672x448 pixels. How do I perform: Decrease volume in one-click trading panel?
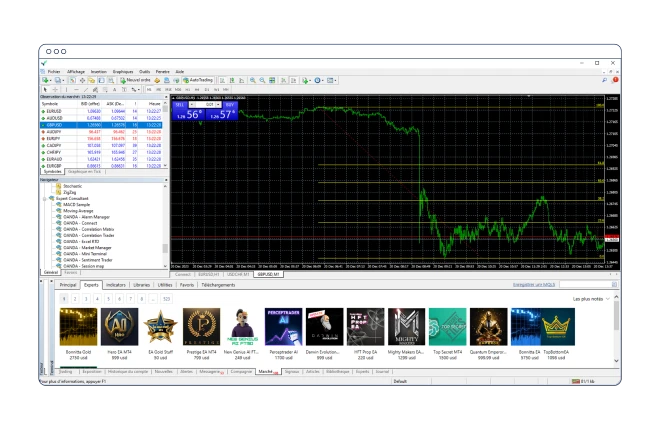[x=192, y=105]
